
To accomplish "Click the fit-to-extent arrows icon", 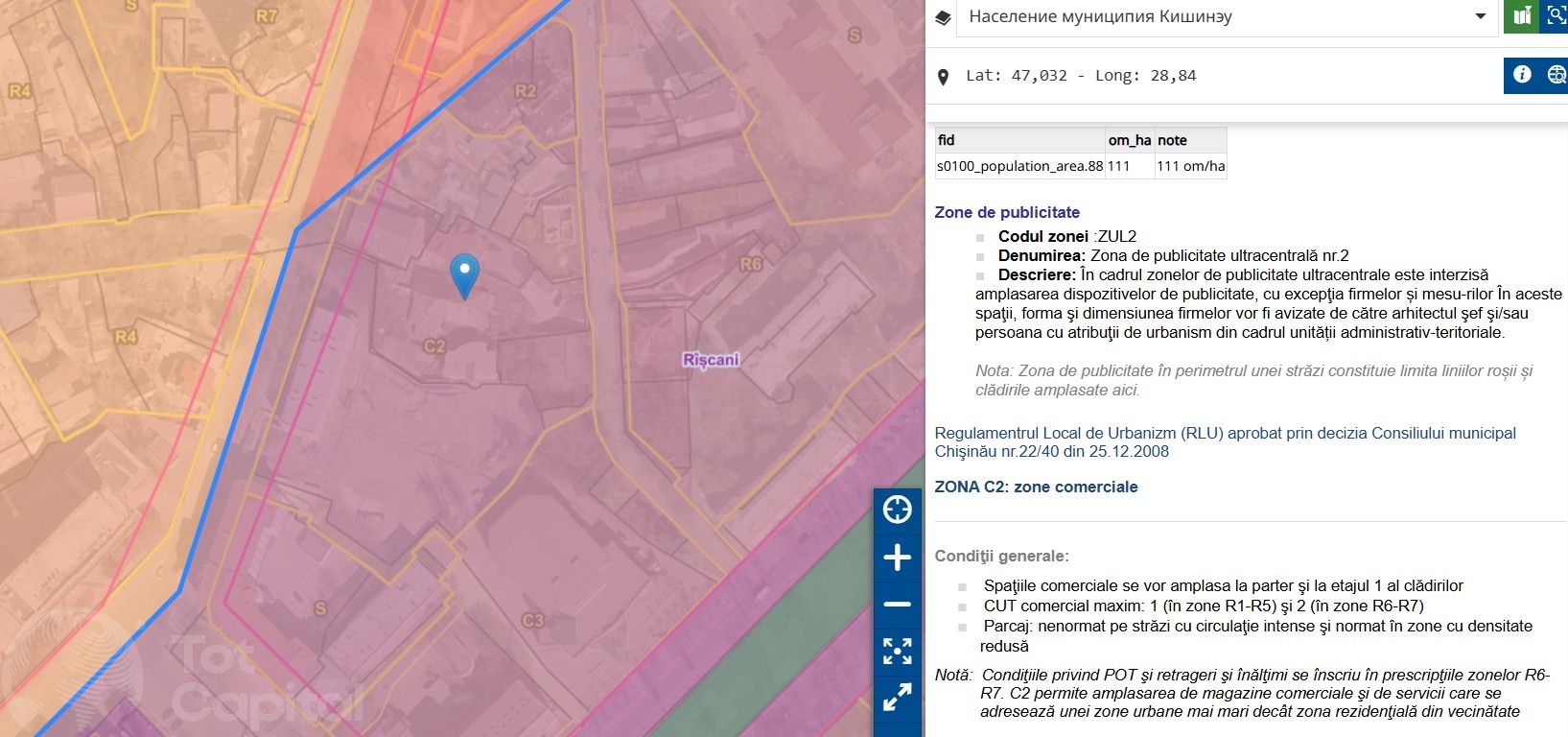I will point(897,651).
